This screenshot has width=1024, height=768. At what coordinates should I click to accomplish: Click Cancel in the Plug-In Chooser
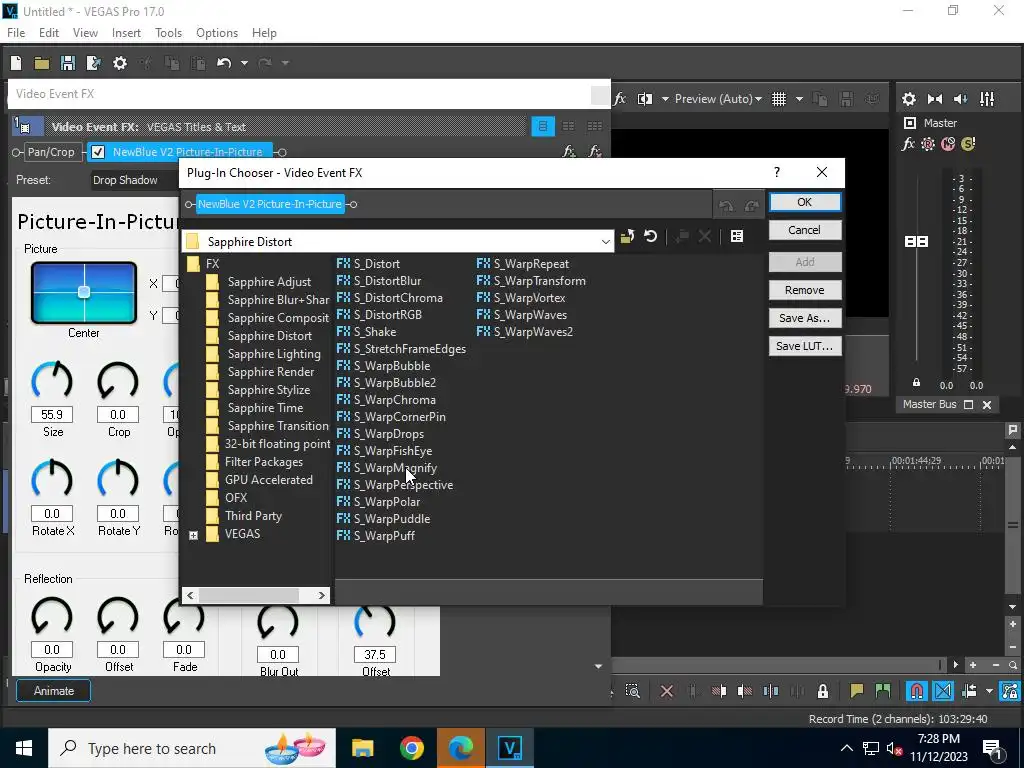(805, 230)
